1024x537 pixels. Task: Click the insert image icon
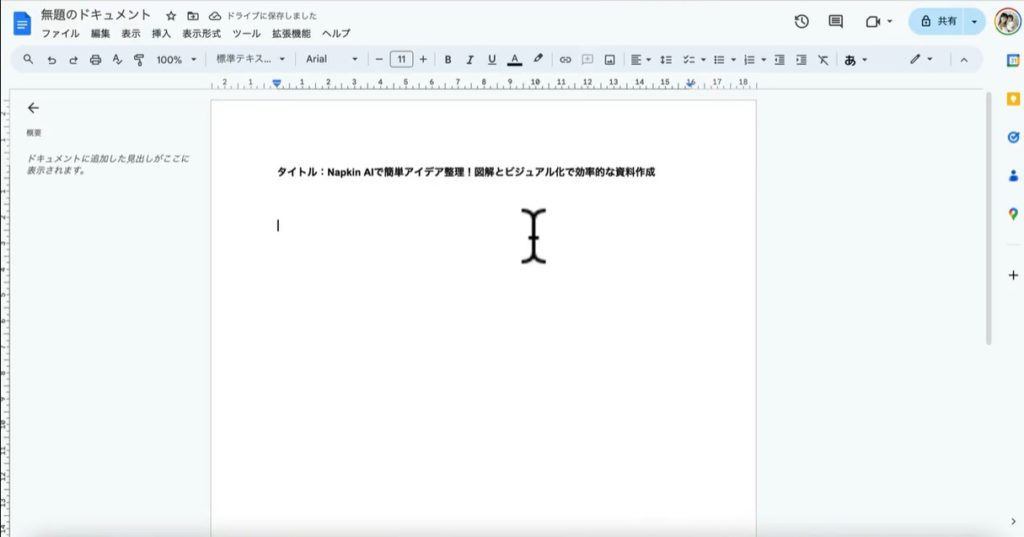point(609,60)
